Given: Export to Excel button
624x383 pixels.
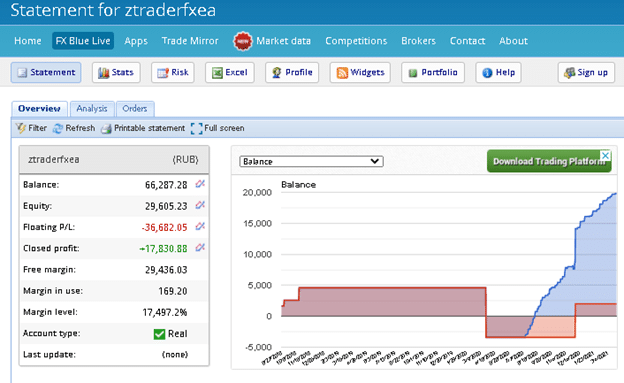Looking at the screenshot, I should pos(230,72).
